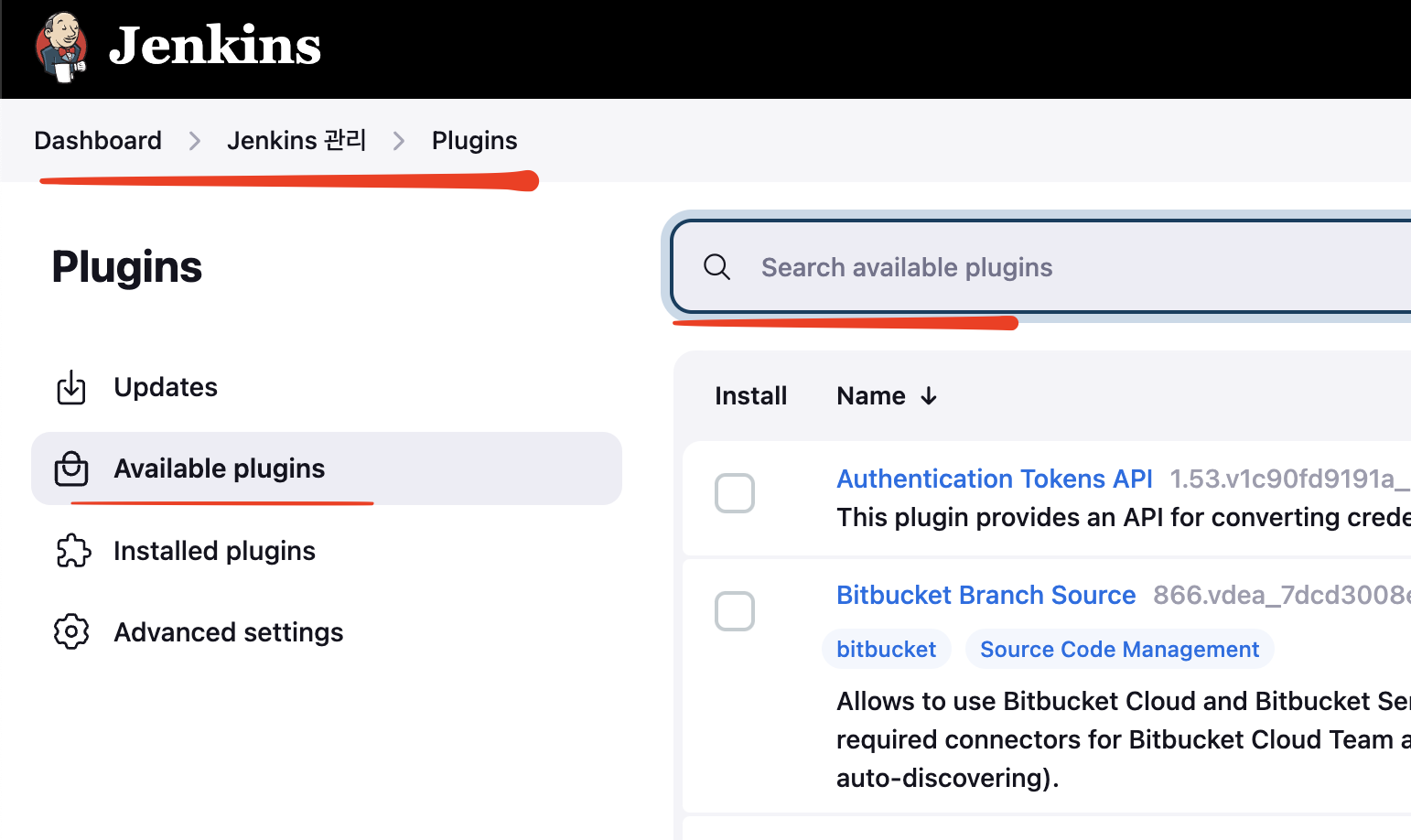Click the bitbucket tag label

pos(886,649)
